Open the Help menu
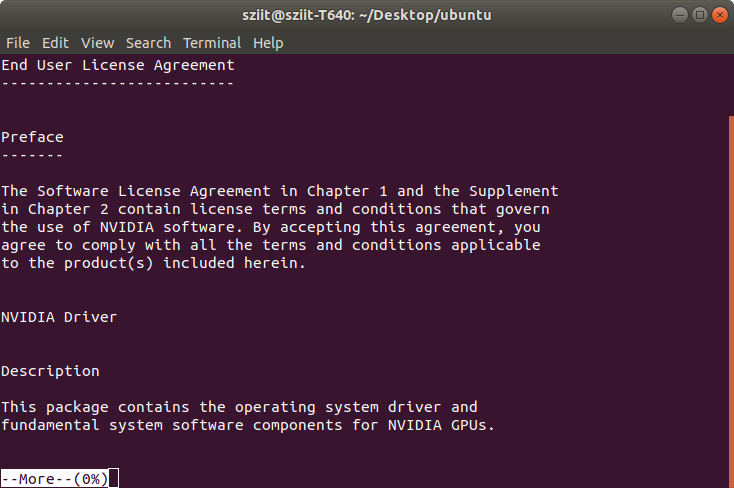 pos(268,43)
